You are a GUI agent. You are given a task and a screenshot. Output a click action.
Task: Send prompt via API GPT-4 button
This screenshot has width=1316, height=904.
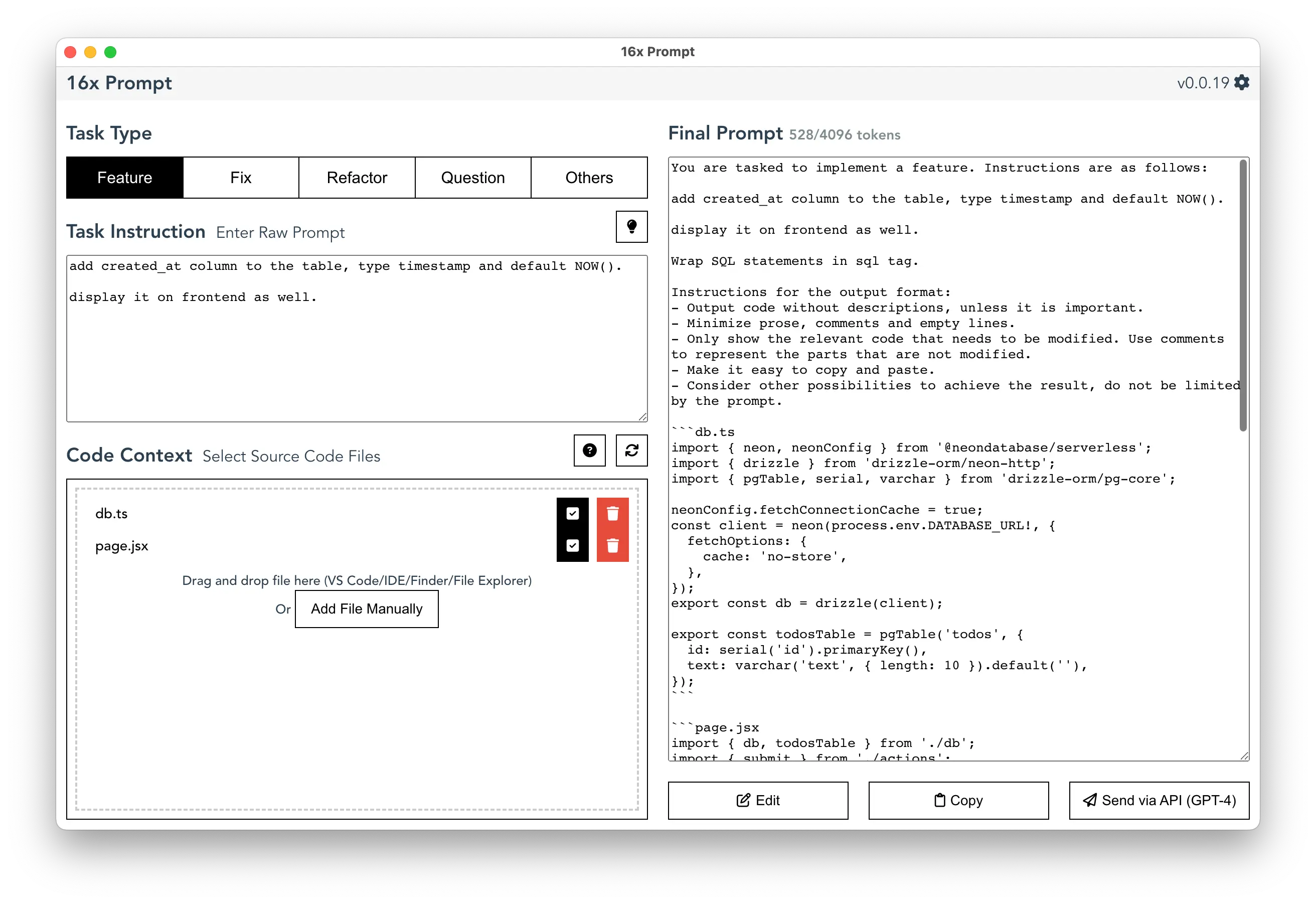click(1160, 799)
